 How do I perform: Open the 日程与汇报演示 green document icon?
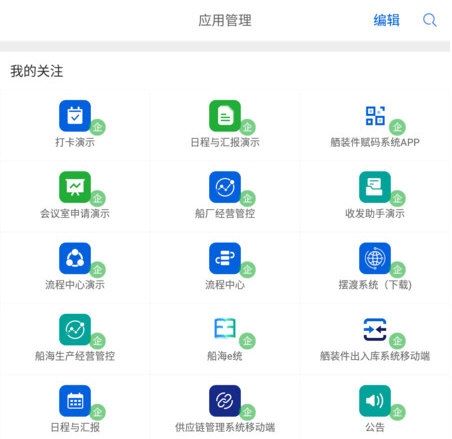[x=225, y=116]
